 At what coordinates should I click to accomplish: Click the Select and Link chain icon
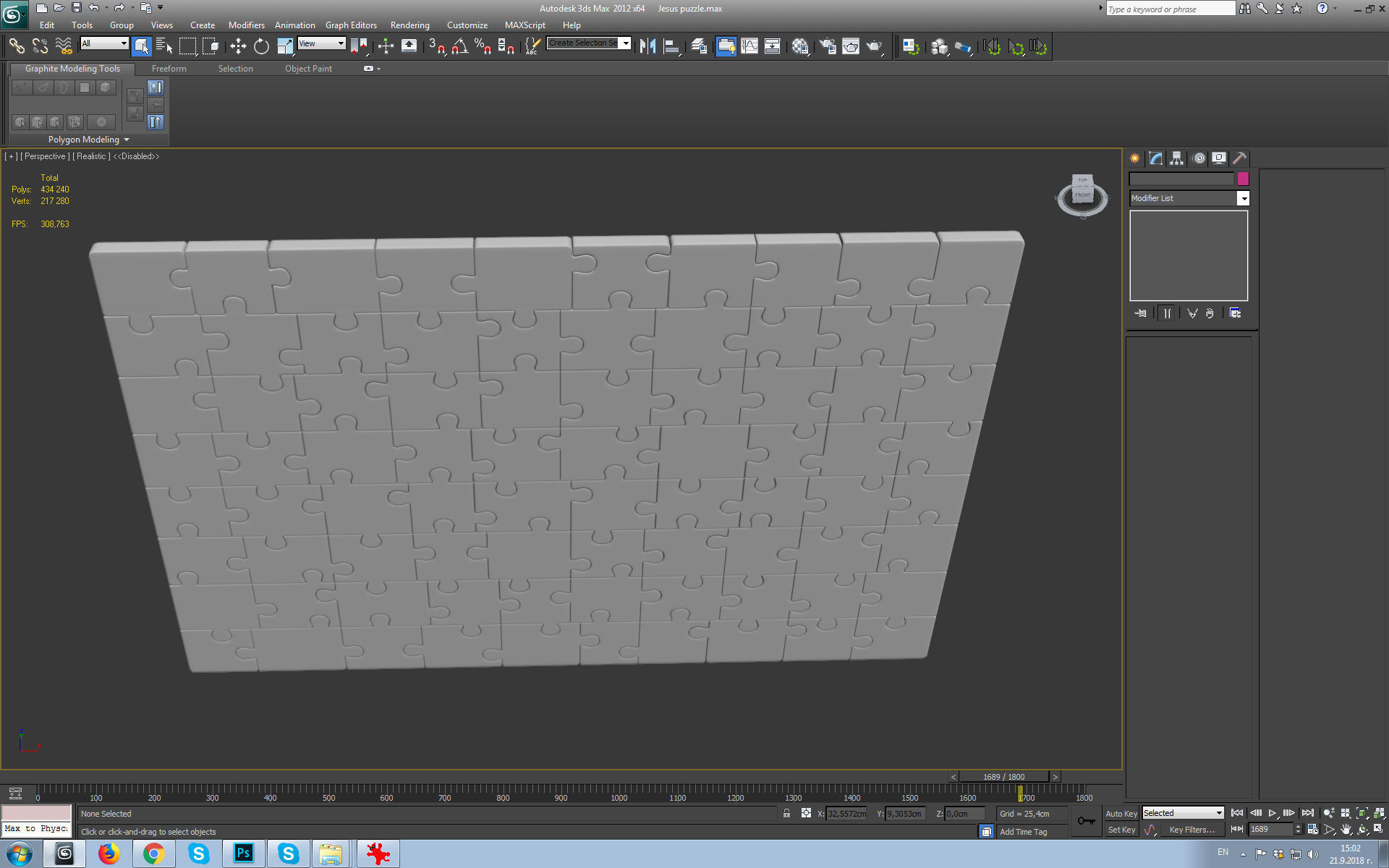(x=17, y=47)
